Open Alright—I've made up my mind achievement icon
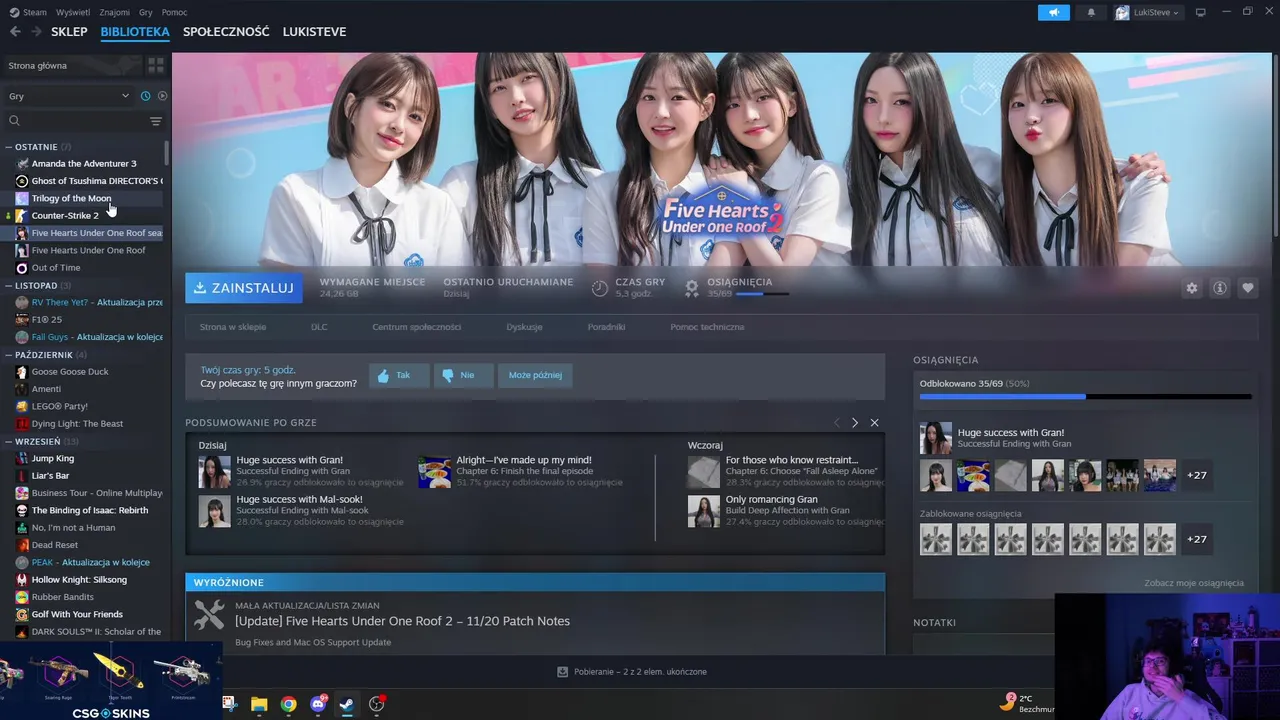Viewport: 1280px width, 720px height. [x=435, y=472]
